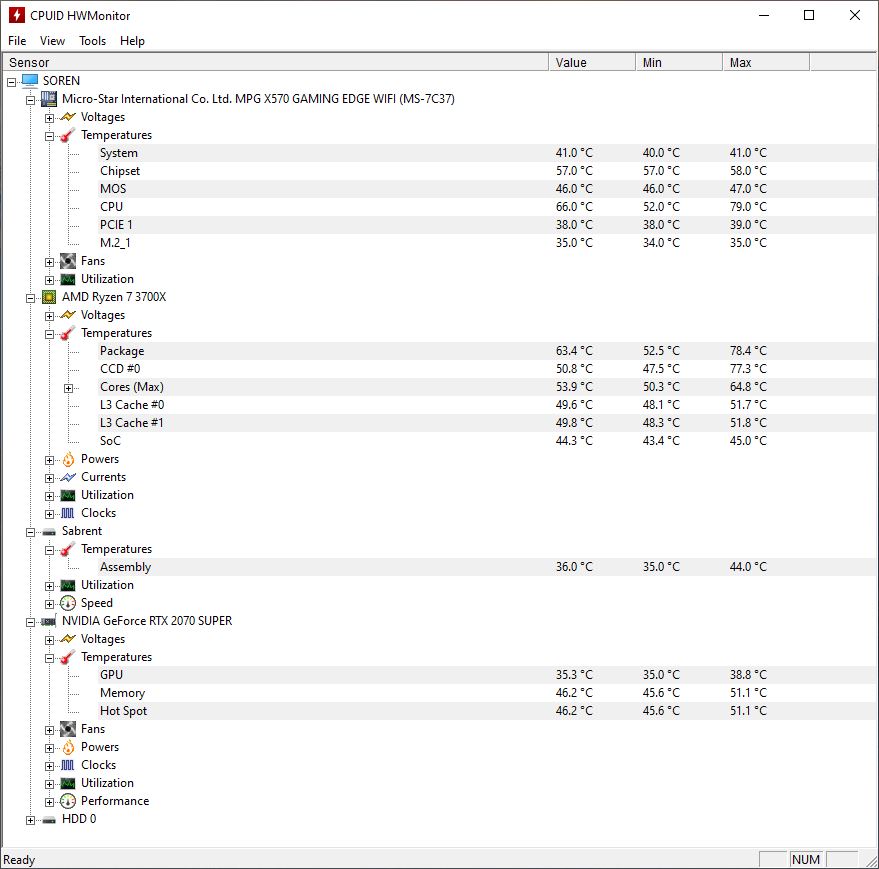Image resolution: width=879 pixels, height=869 pixels.
Task: Select the SoC temperature row
Action: tap(487, 441)
